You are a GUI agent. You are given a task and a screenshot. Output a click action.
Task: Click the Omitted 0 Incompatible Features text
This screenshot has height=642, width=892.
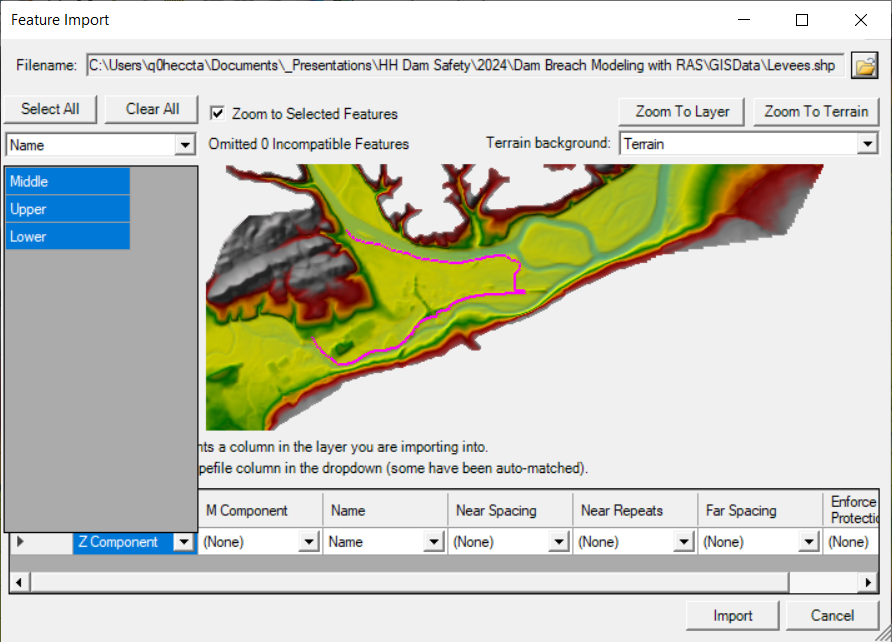point(308,144)
